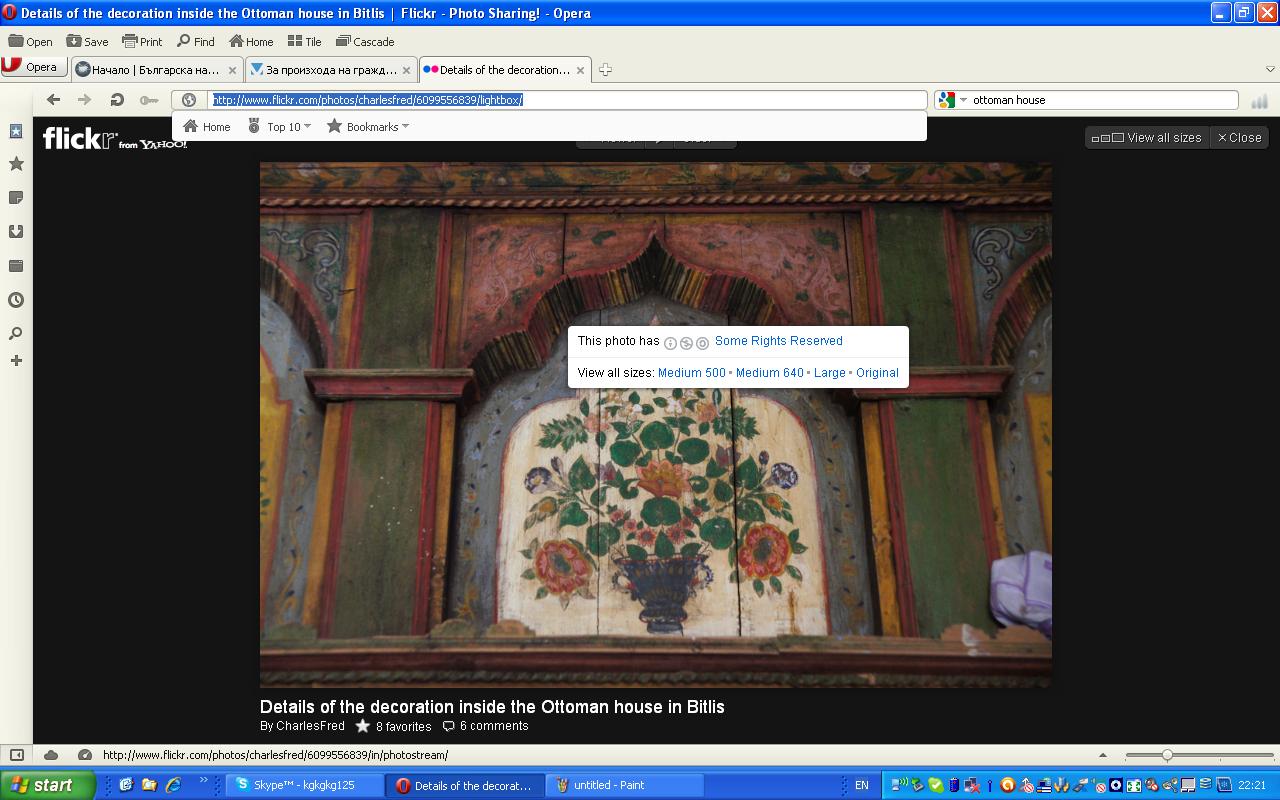Viewport: 1280px width, 800px height.
Task: Click the site globe badge in address field
Action: (188, 100)
